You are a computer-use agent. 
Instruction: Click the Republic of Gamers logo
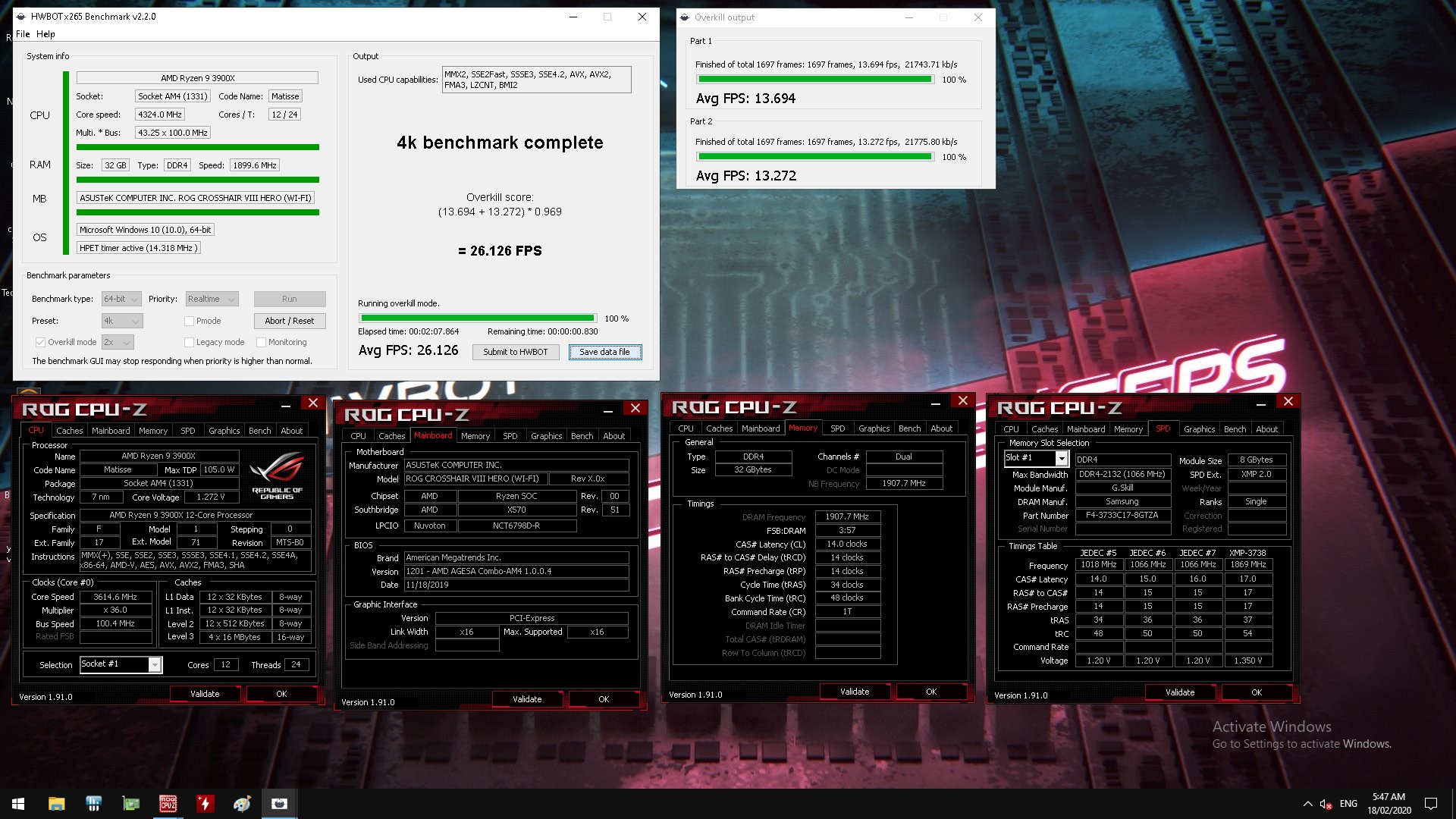coord(277,475)
